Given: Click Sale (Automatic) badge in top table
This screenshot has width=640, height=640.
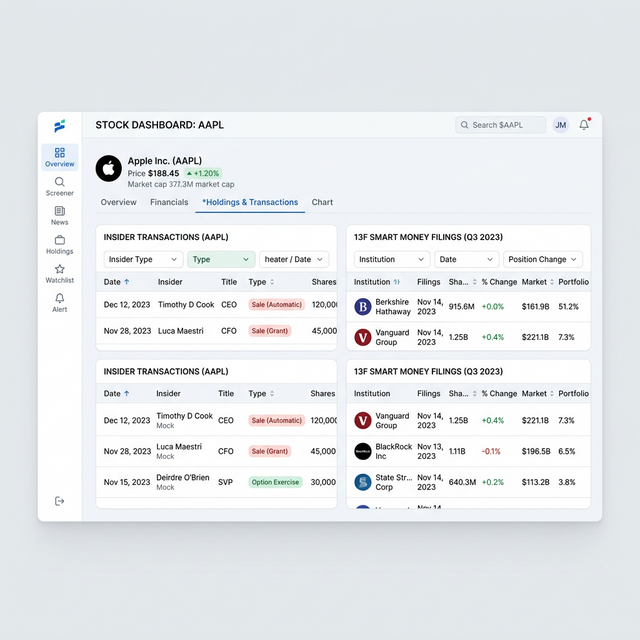Looking at the screenshot, I should (x=276, y=304).
